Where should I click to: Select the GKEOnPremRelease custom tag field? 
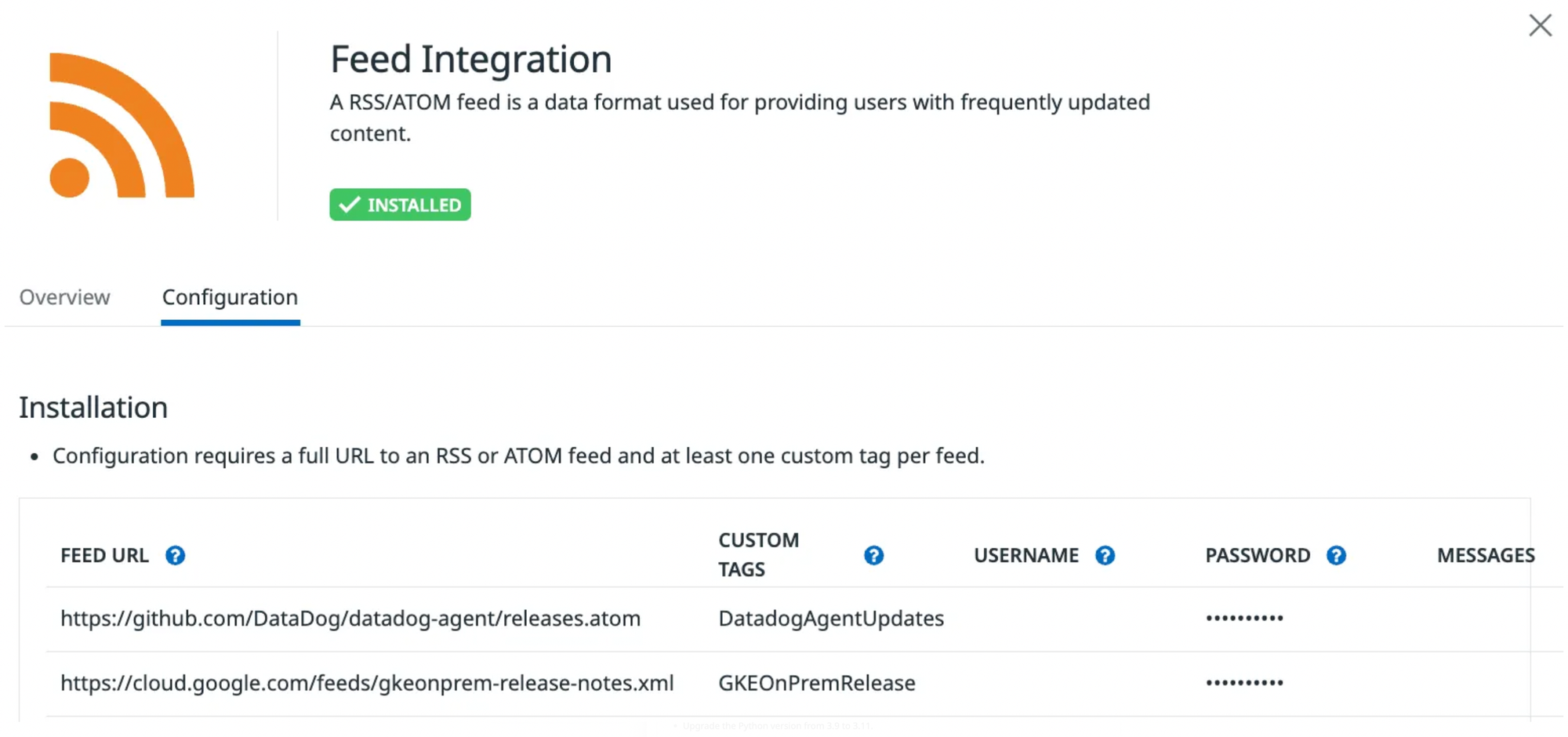(817, 683)
